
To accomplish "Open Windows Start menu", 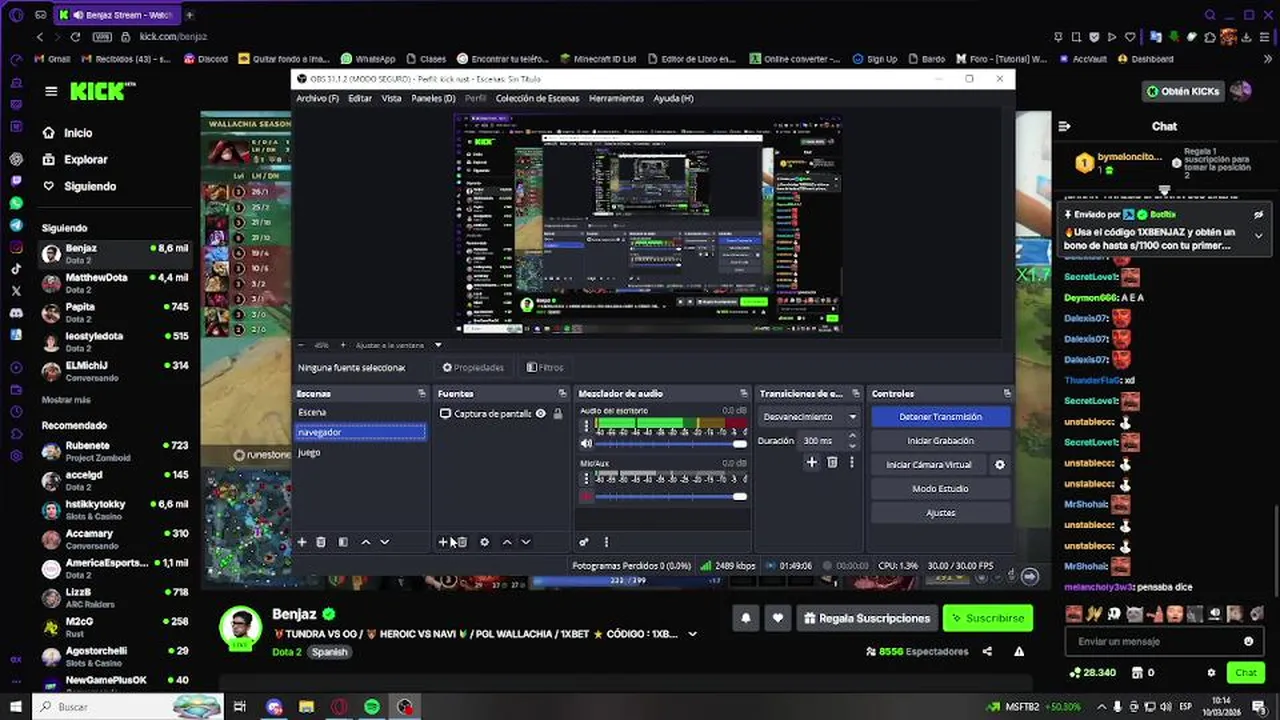I will click(15, 707).
